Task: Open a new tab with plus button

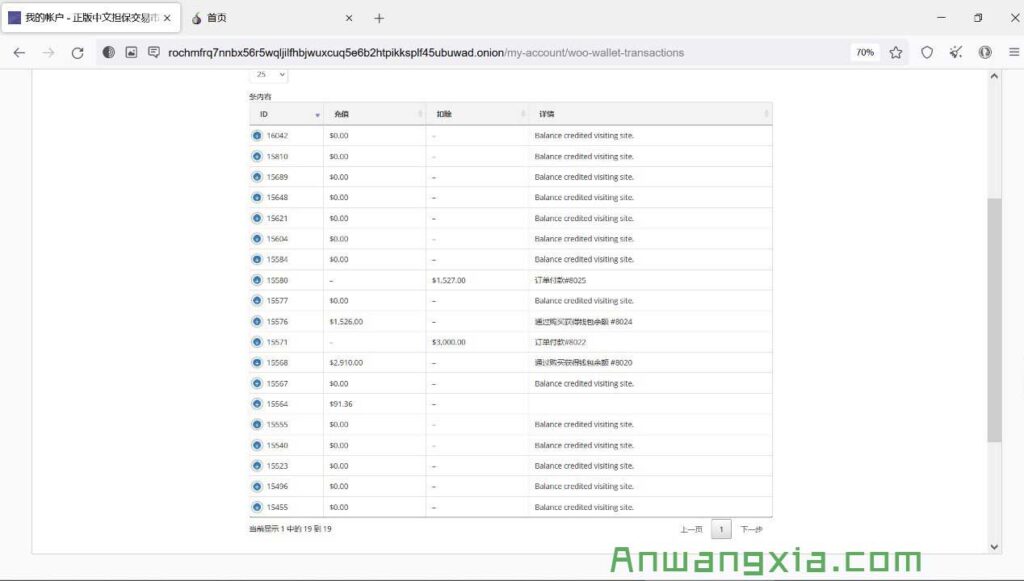Action: point(379,18)
